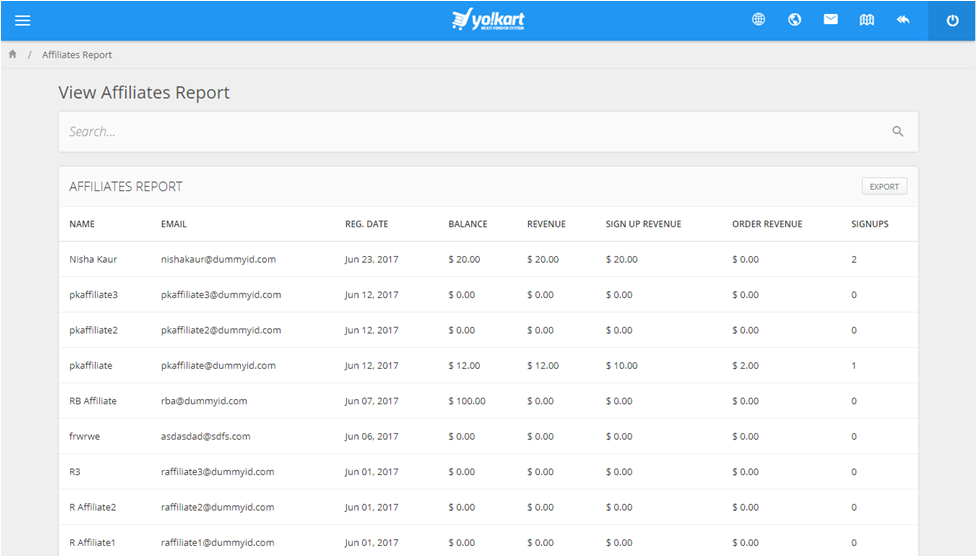Click the magnifier search icon

click(x=897, y=132)
